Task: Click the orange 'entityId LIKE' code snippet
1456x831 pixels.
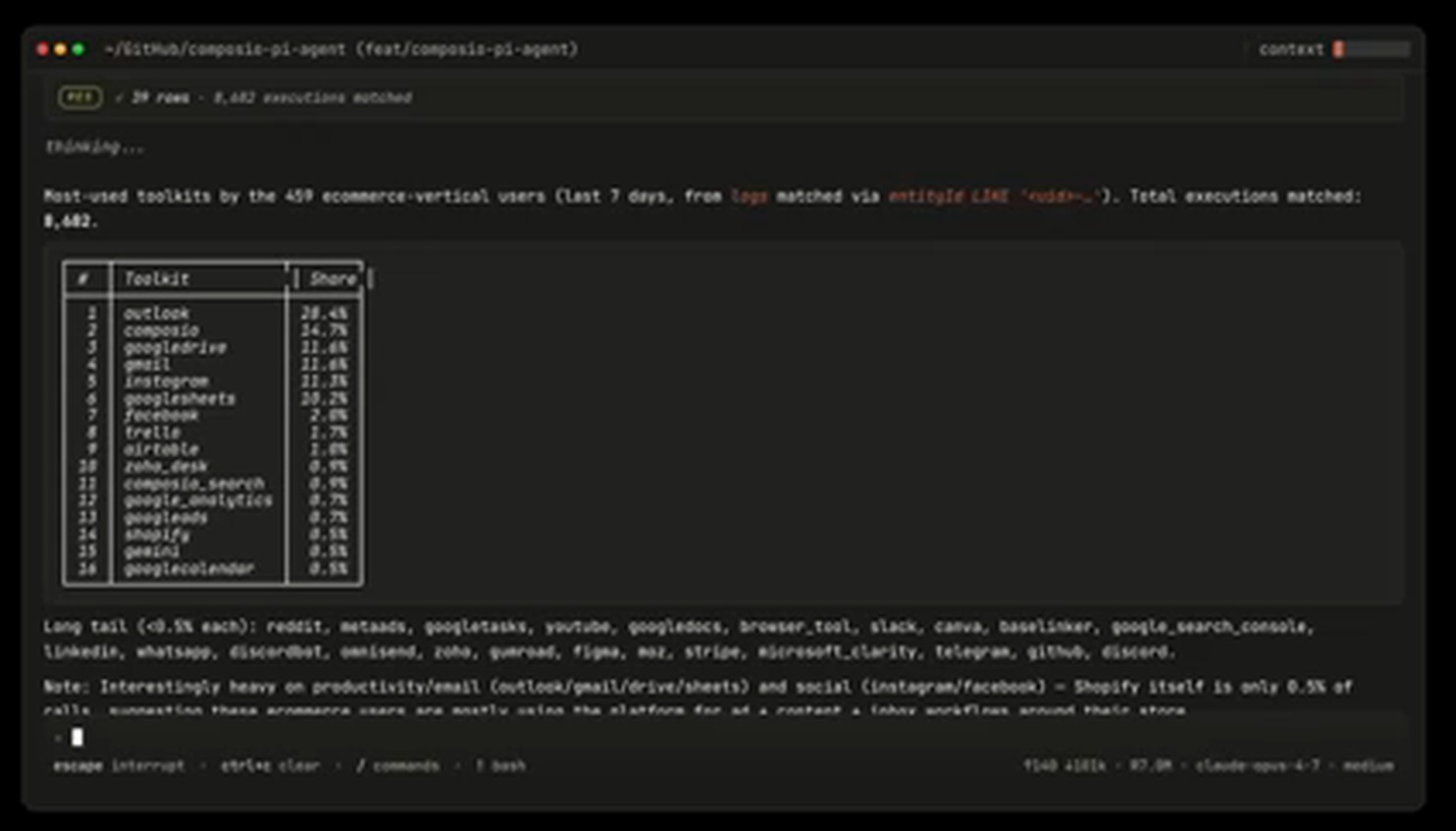Action: pos(995,196)
